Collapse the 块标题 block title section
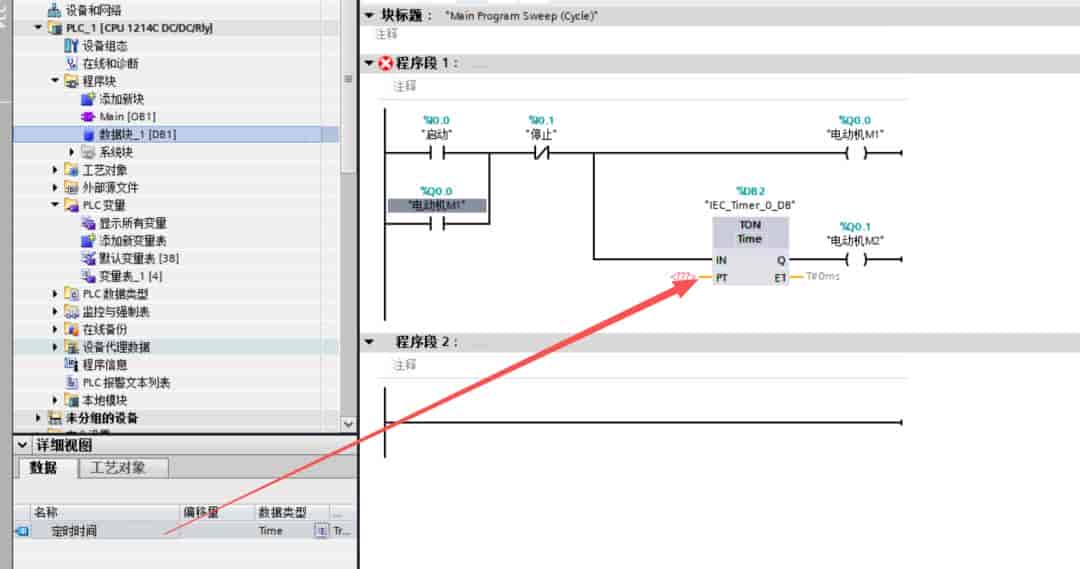This screenshot has height=569, width=1080. click(x=369, y=15)
